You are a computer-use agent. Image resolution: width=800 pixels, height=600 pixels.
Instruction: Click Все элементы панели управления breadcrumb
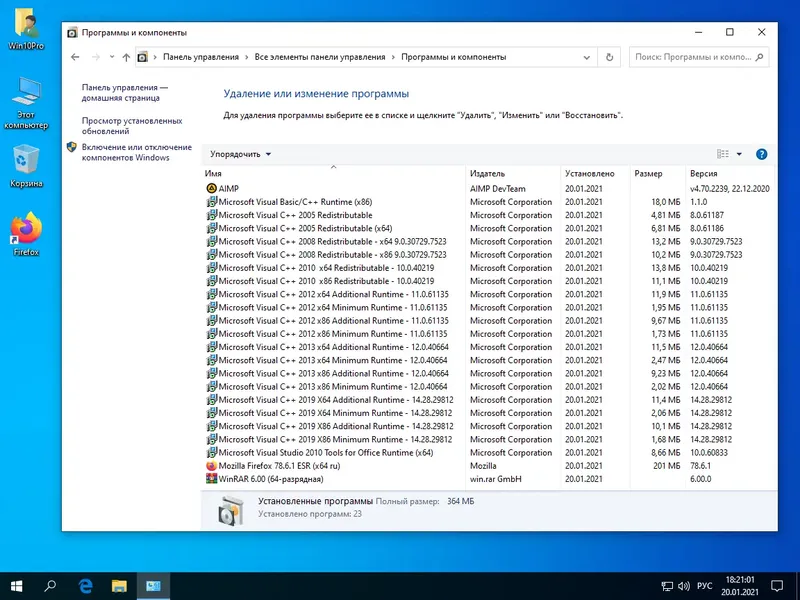320,57
